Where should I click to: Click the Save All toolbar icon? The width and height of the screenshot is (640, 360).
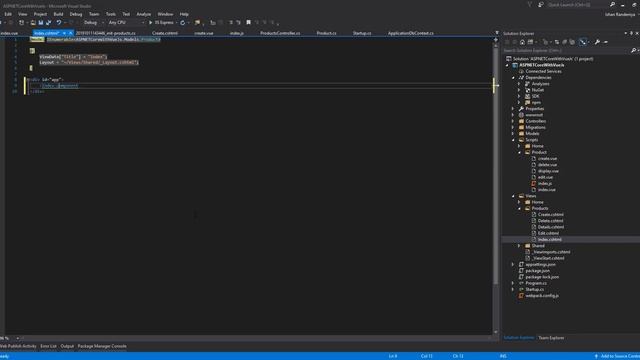[48, 22]
